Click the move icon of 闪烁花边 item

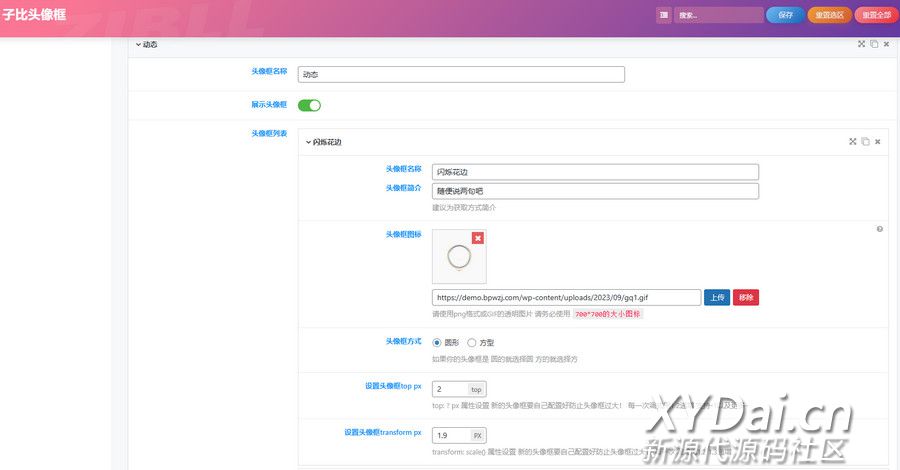pyautogui.click(x=853, y=142)
